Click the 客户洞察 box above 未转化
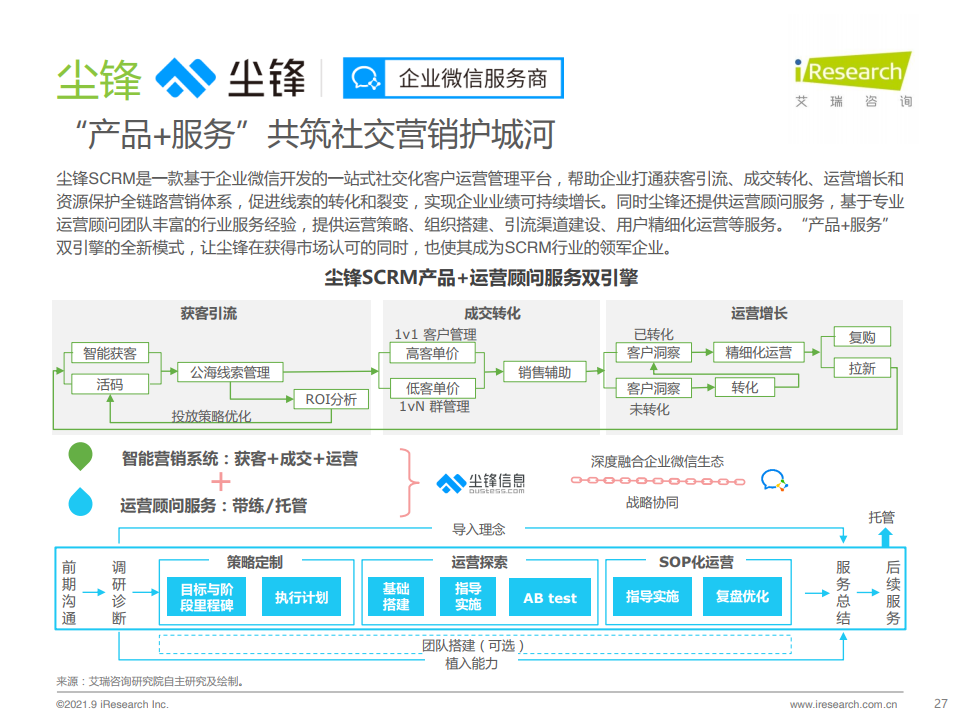The width and height of the screenshot is (960, 720). point(653,388)
